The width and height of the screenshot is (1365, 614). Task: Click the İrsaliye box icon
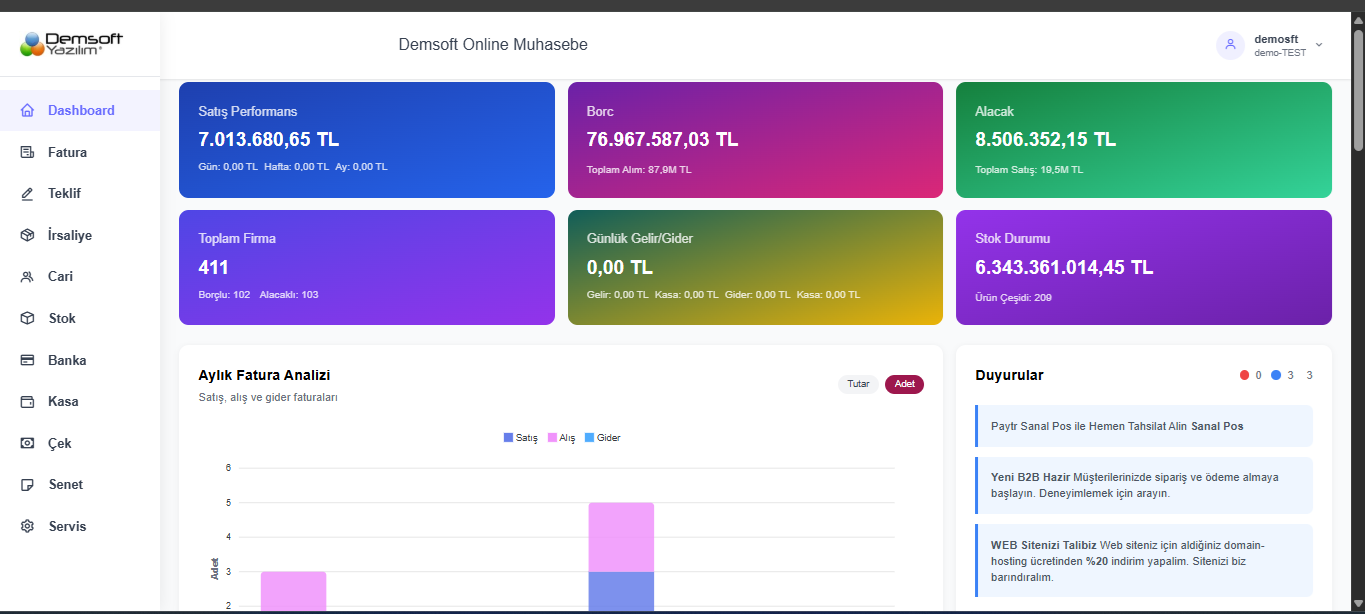[27, 236]
